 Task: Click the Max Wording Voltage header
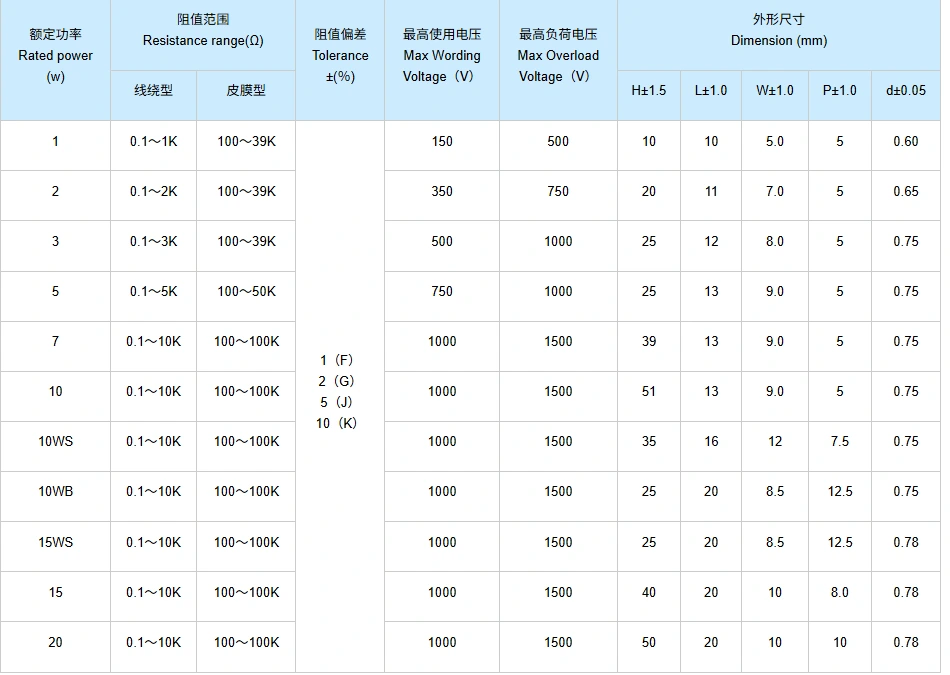[441, 56]
